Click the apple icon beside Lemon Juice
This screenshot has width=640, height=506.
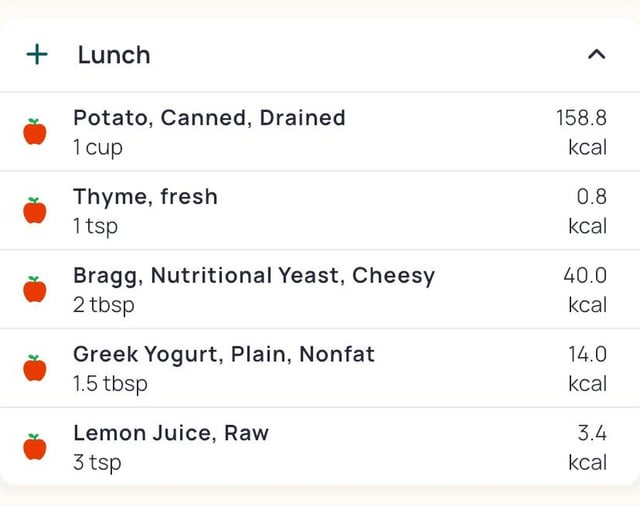(35, 446)
